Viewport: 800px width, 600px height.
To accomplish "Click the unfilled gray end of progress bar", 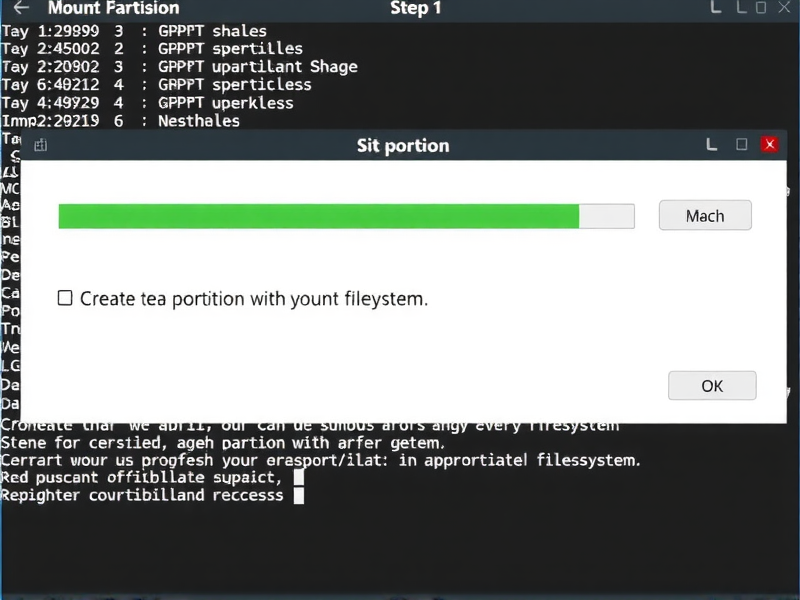I will [607, 216].
